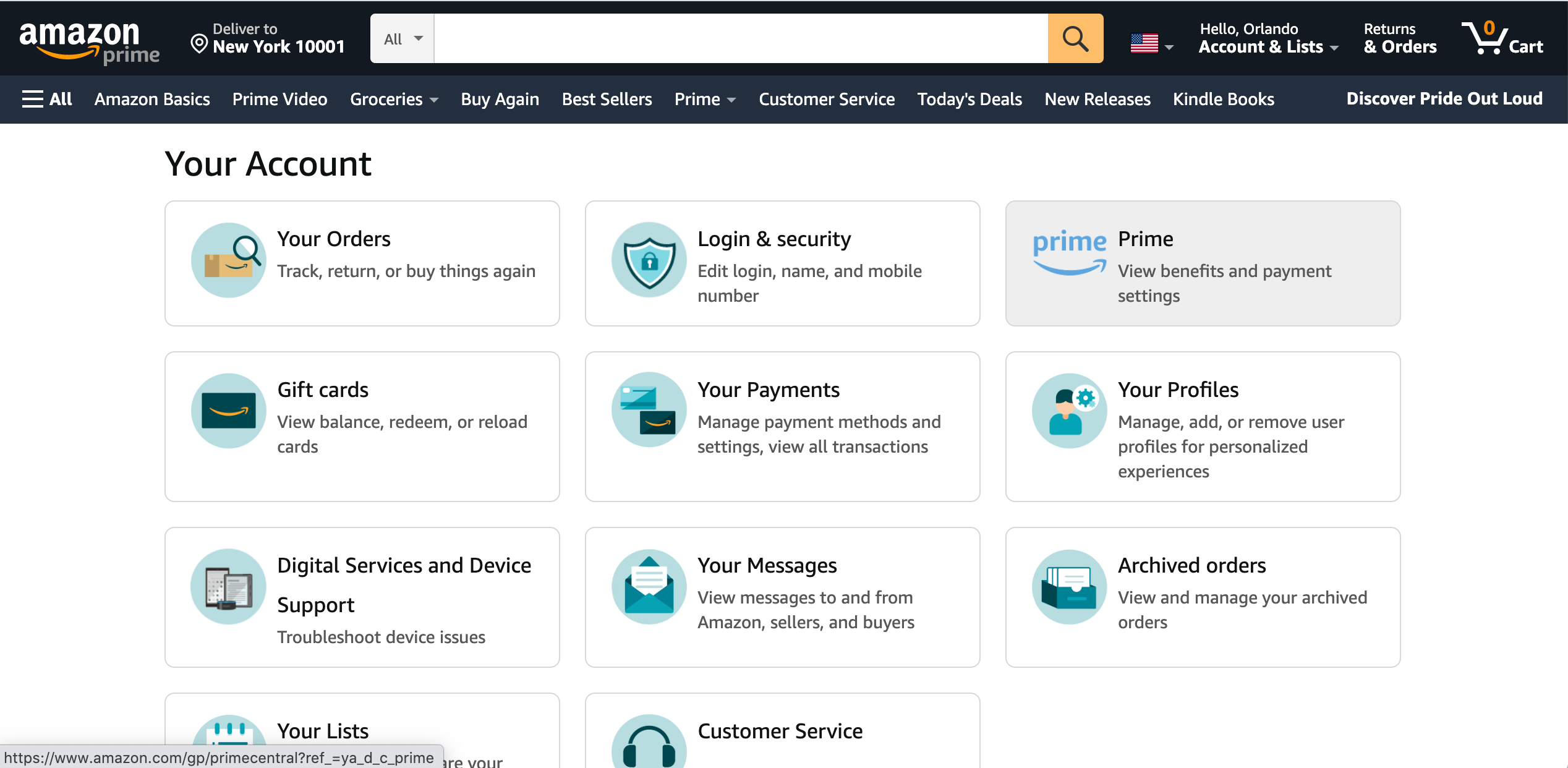Open Returns & Orders

(x=1400, y=38)
